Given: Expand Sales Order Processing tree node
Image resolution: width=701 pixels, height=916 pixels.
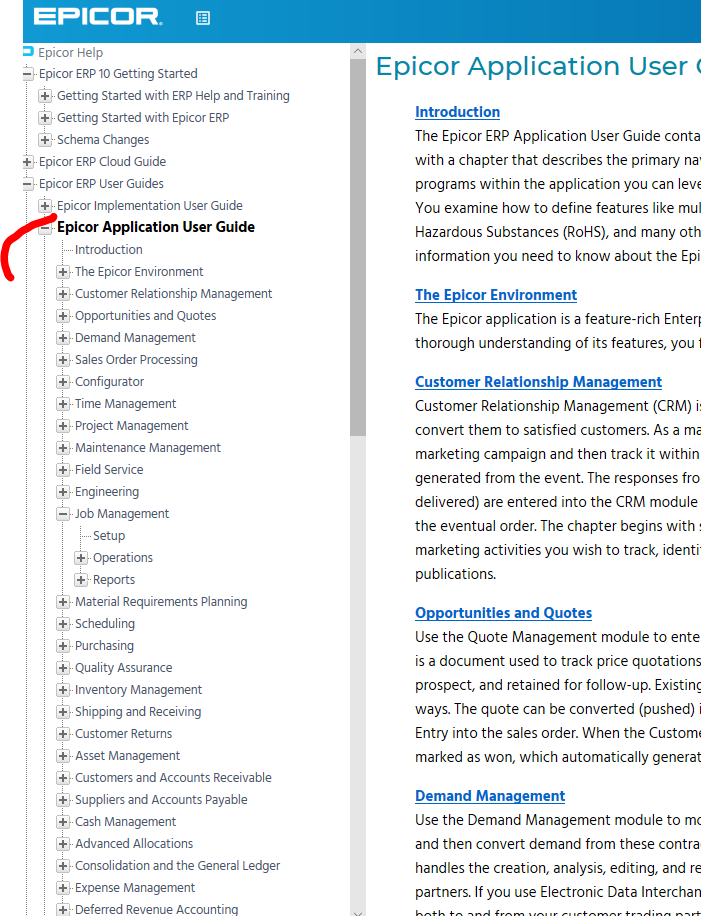Looking at the screenshot, I should (x=63, y=360).
